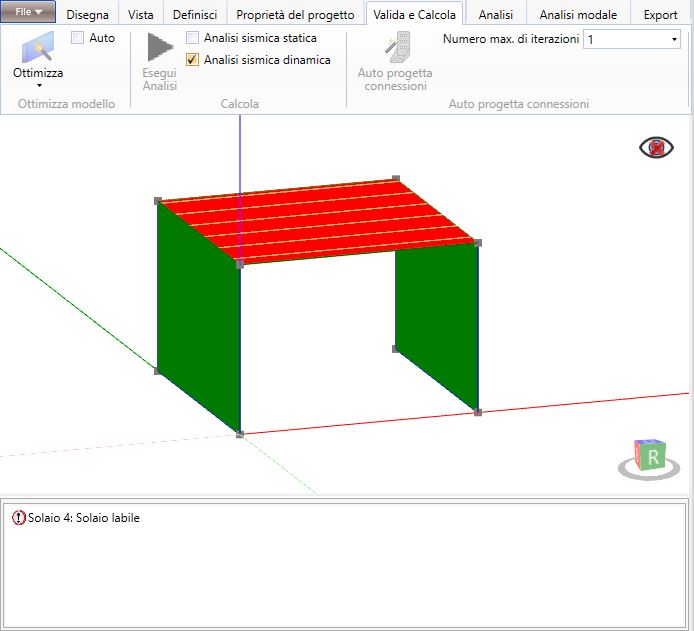The image size is (694, 631).
Task: Select the red floor slab in the model
Action: point(318,220)
